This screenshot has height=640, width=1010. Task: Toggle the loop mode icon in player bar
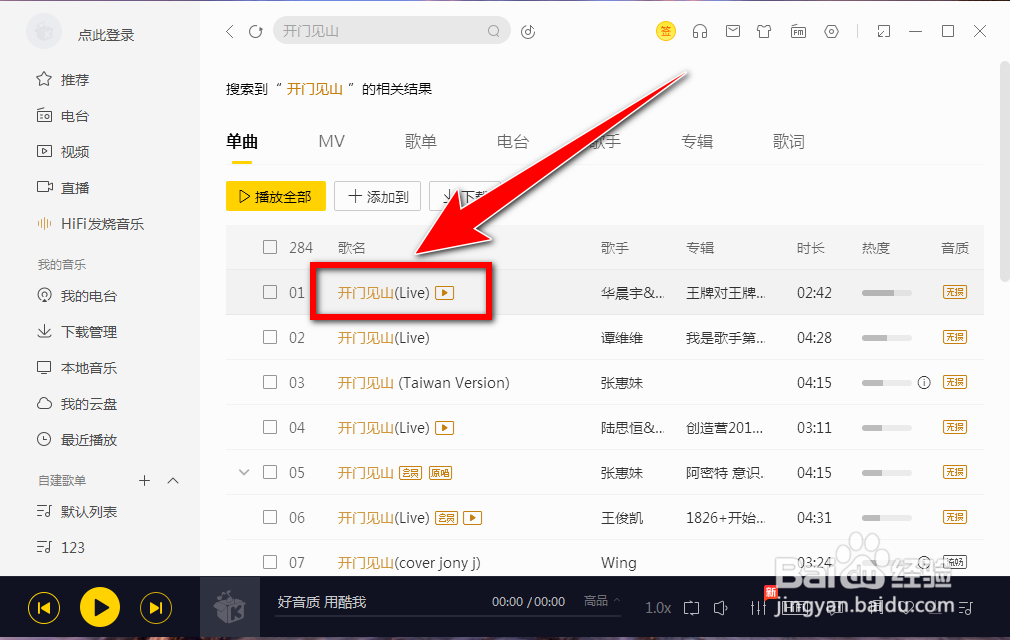click(691, 608)
